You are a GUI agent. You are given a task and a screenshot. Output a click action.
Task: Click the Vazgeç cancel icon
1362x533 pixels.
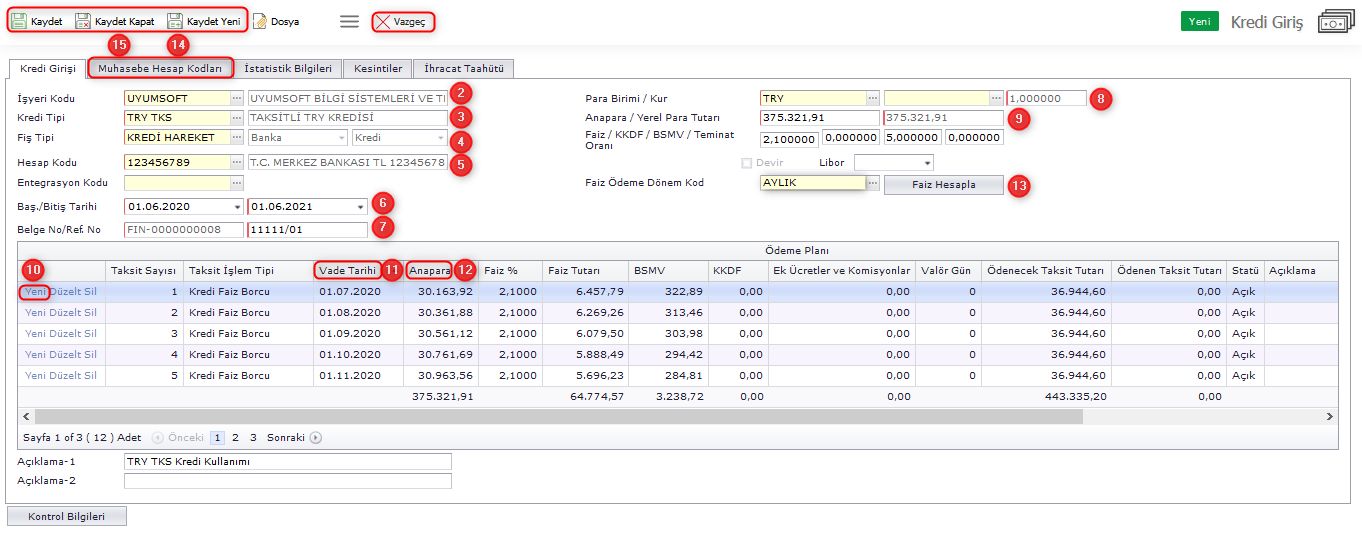point(383,21)
